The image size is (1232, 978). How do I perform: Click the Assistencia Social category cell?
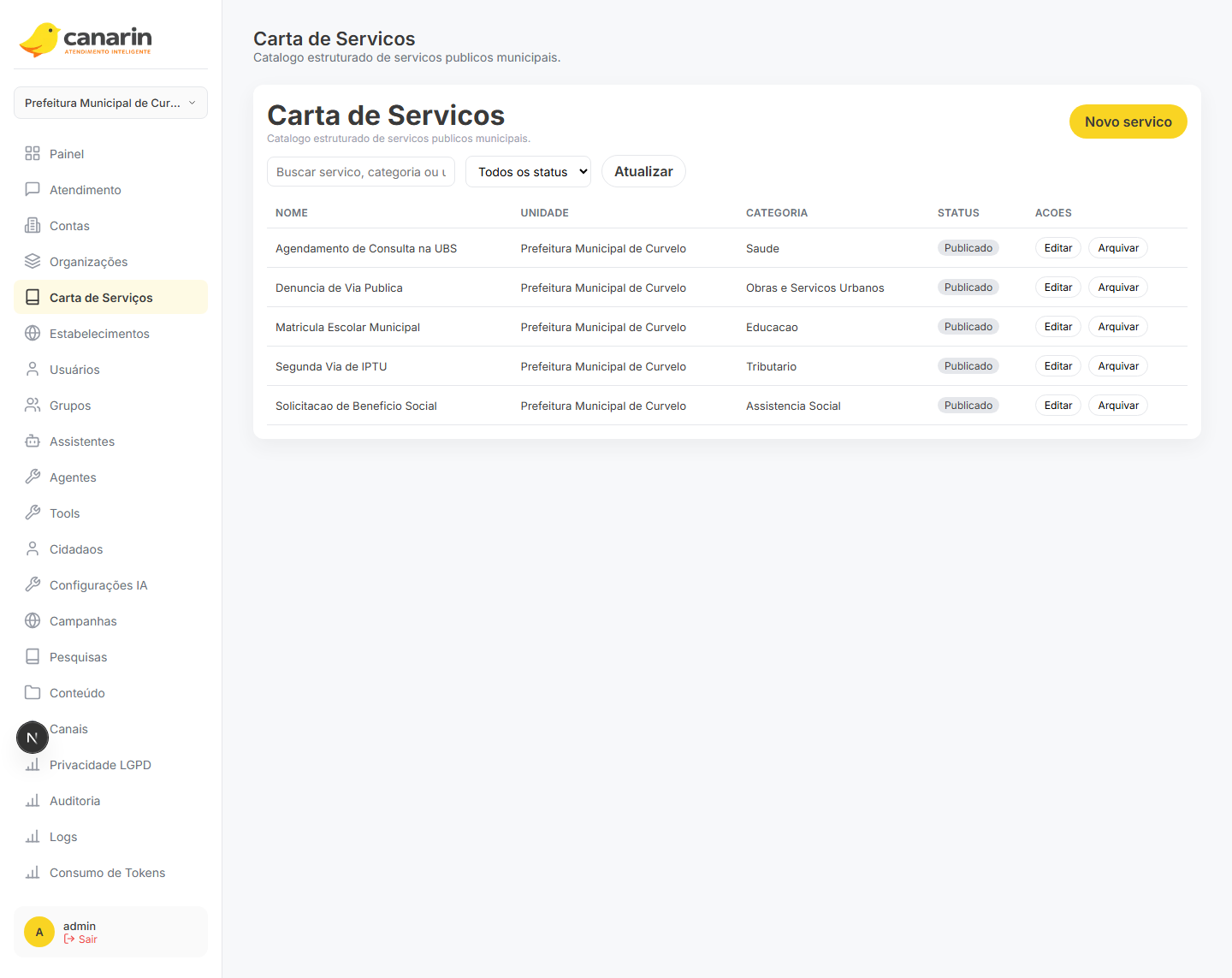(793, 406)
